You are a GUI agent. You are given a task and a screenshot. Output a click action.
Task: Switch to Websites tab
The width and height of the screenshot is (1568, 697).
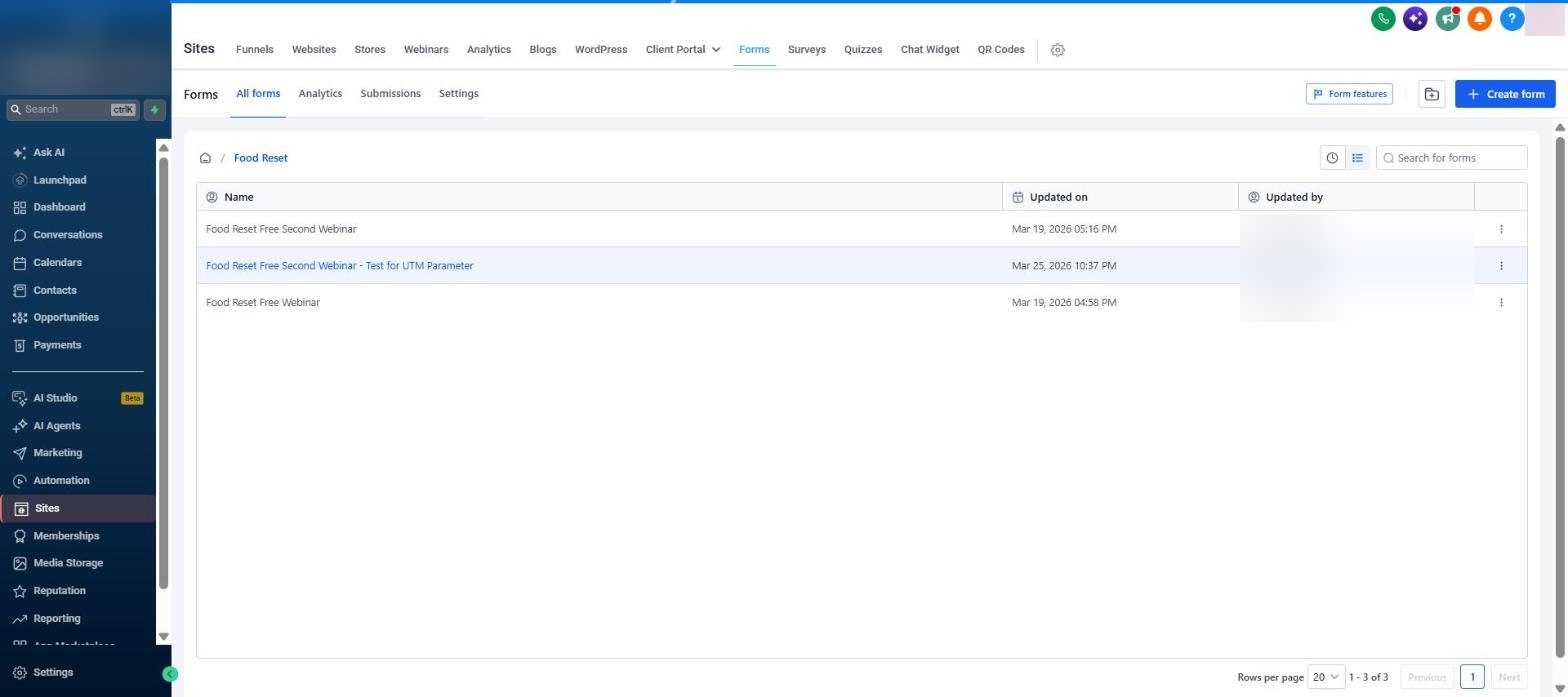coord(314,50)
